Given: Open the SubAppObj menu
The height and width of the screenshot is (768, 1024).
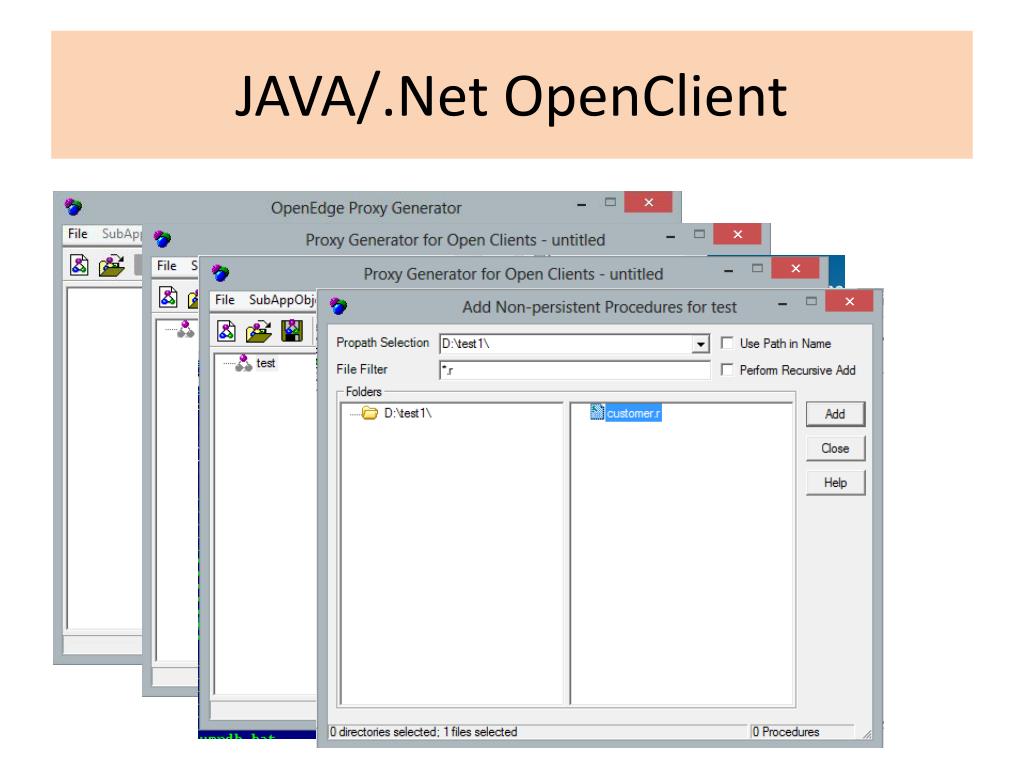Looking at the screenshot, I should coord(282,300).
